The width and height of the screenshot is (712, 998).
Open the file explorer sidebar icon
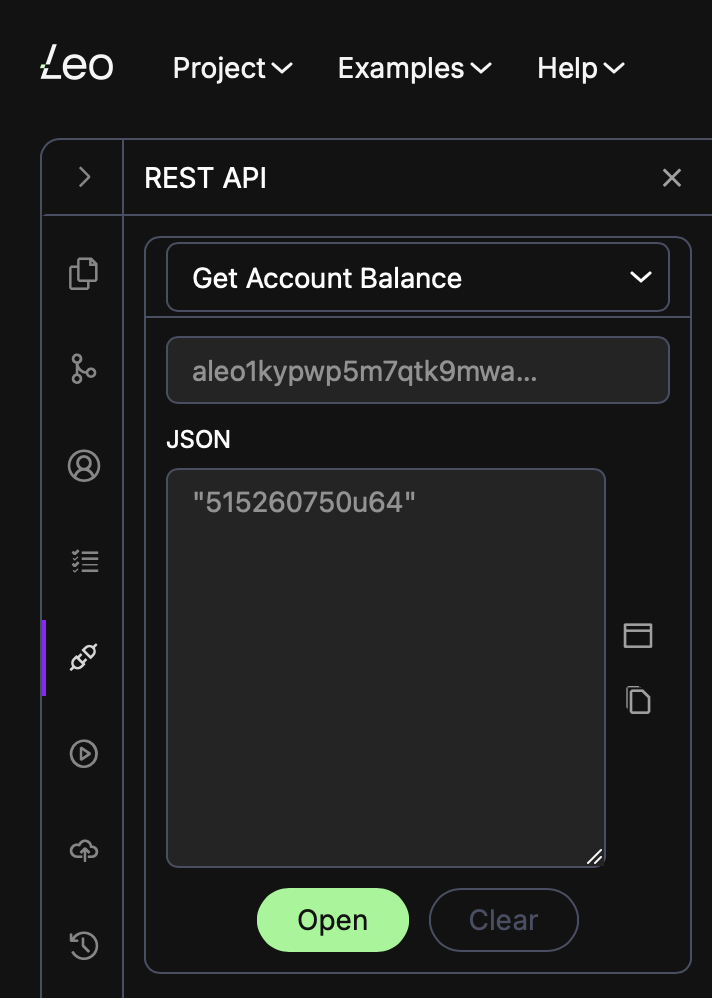83,274
